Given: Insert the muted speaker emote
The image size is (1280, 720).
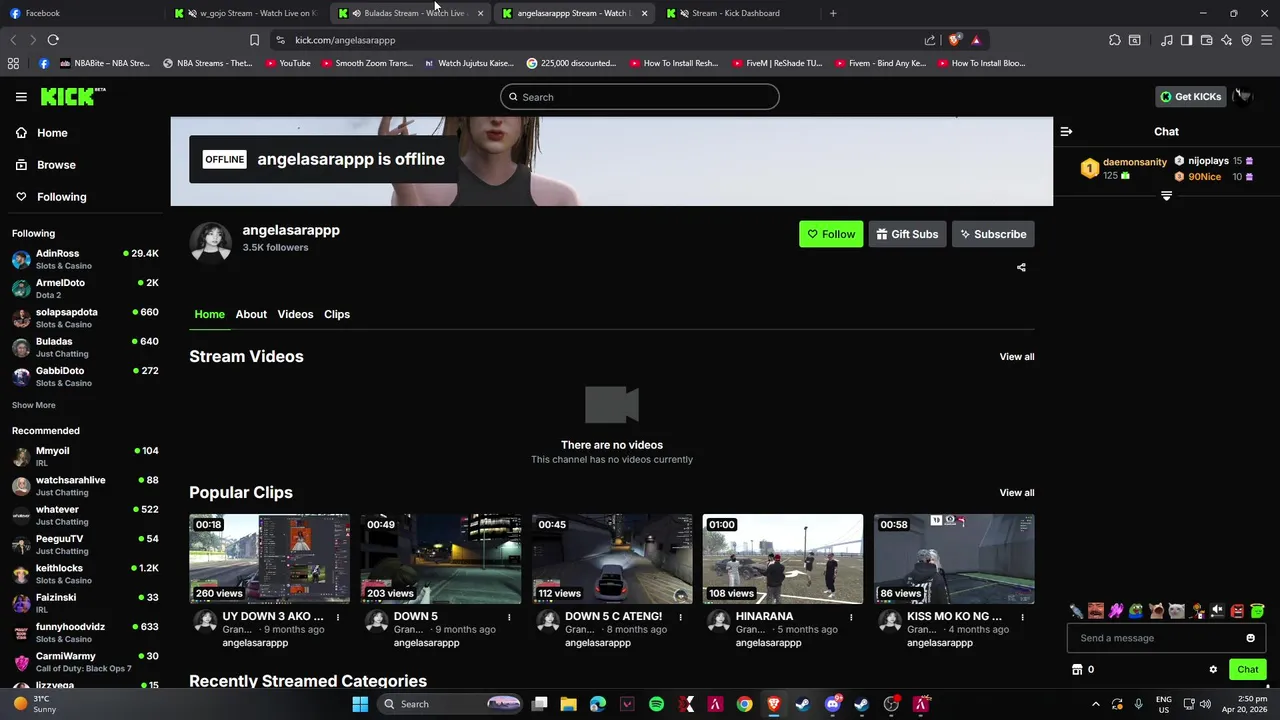Looking at the screenshot, I should (x=1217, y=610).
